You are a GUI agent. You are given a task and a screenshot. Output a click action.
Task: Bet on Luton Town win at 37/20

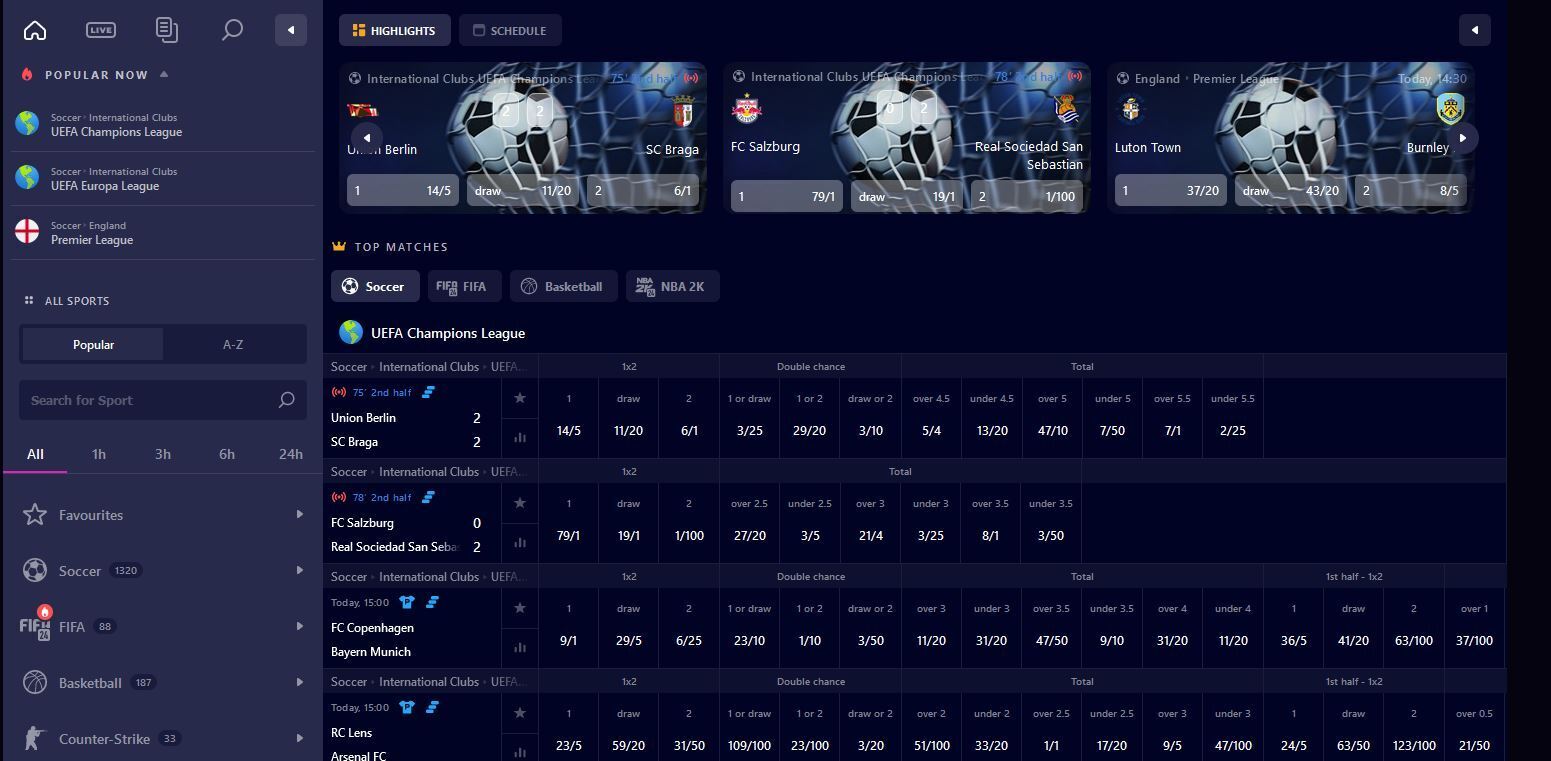(x=1171, y=190)
